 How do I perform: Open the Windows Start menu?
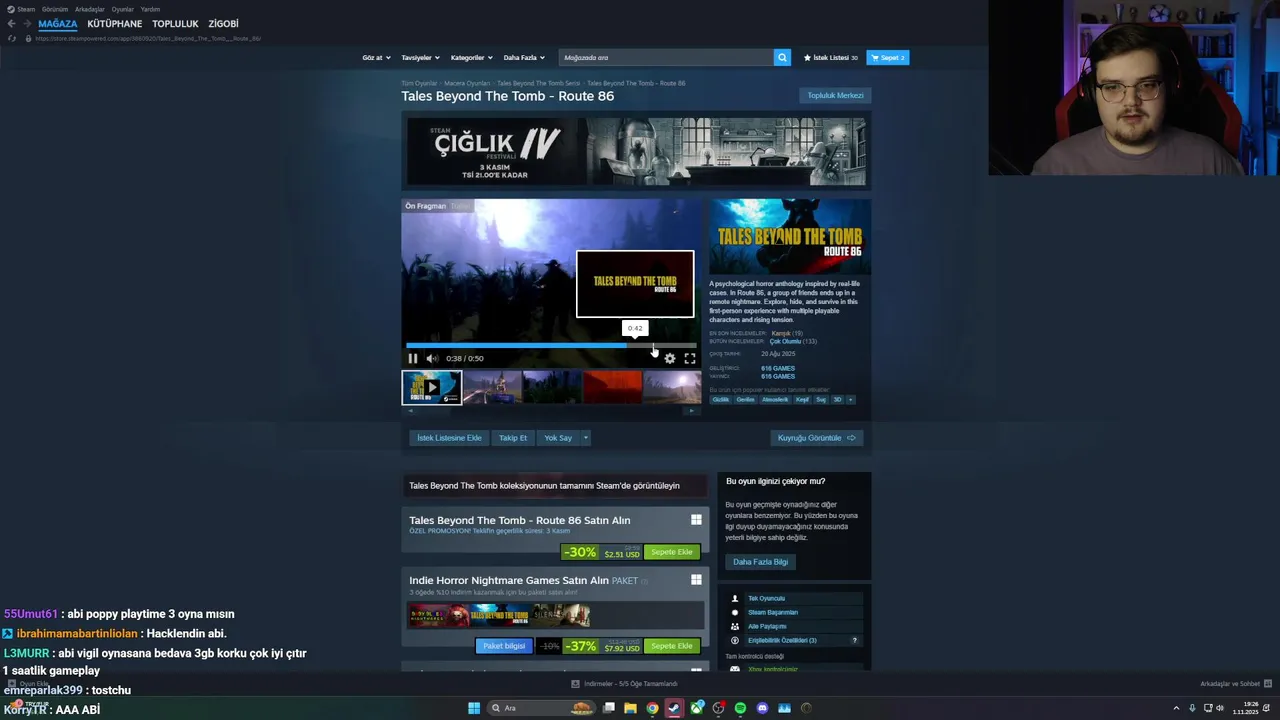[x=474, y=708]
